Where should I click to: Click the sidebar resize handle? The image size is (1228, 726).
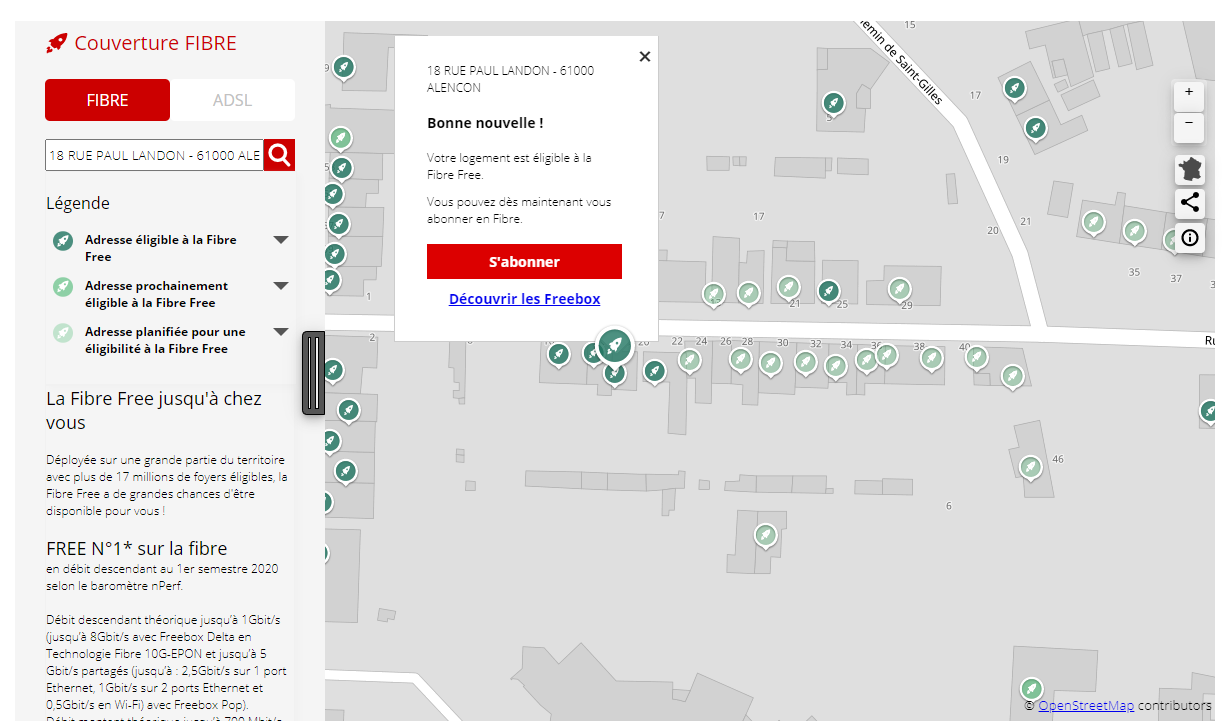[314, 373]
